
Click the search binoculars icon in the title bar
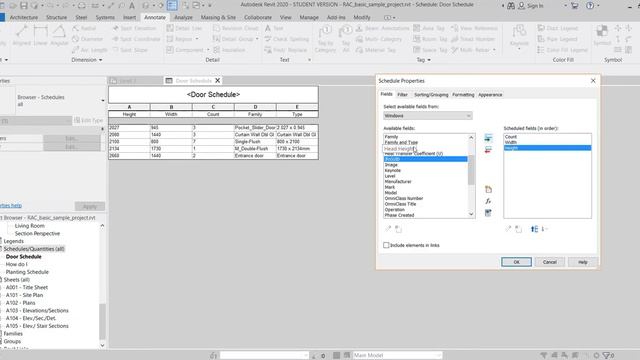click(x=511, y=6)
